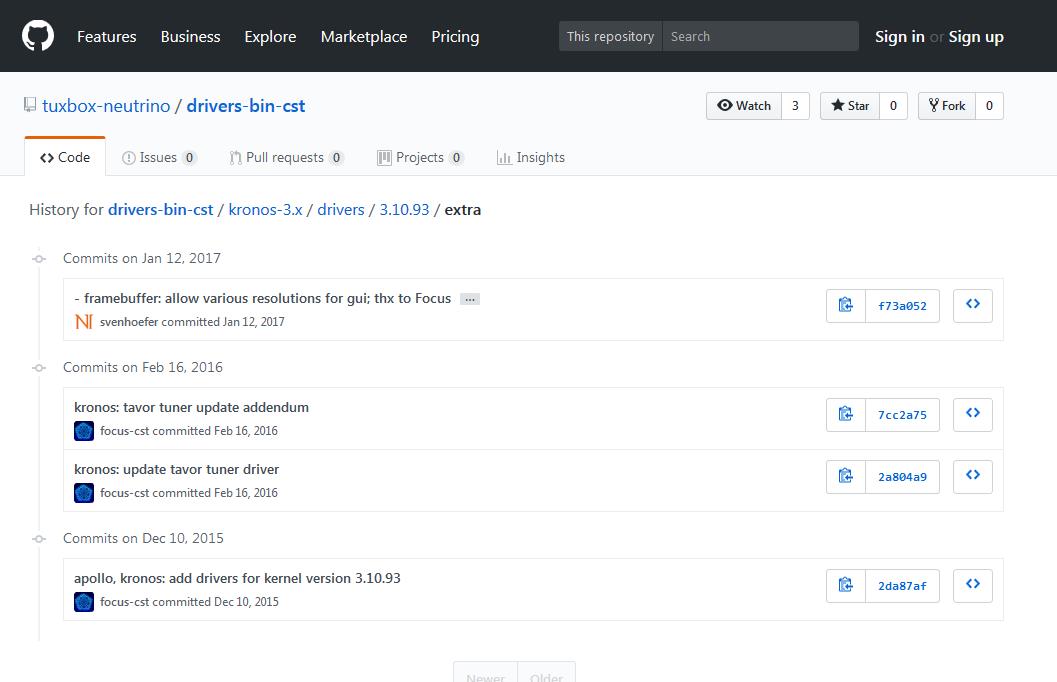The image size is (1057, 682).
Task: Browse repository at commit 2a804a9
Action: (972, 477)
